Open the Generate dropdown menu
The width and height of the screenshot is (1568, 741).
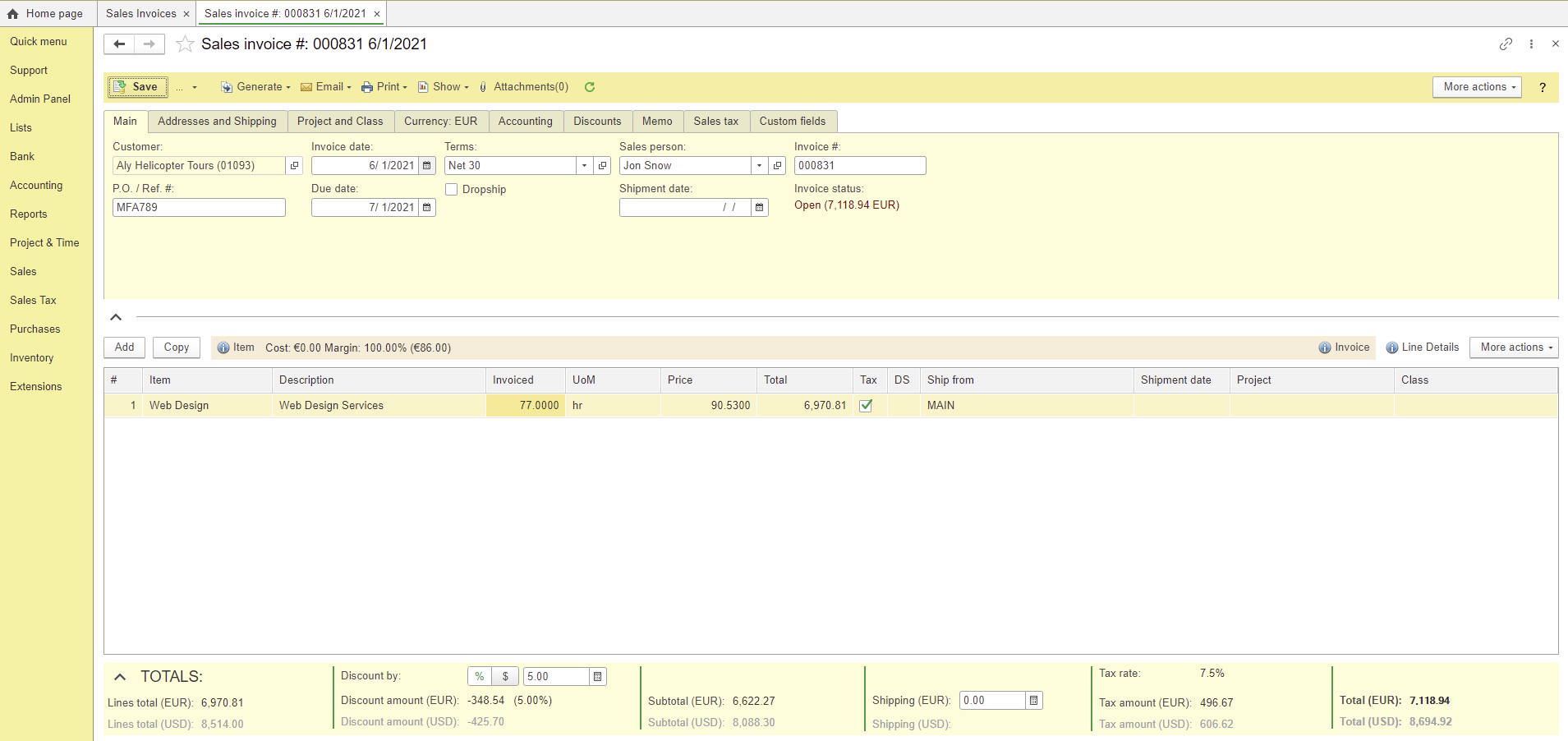click(x=255, y=87)
